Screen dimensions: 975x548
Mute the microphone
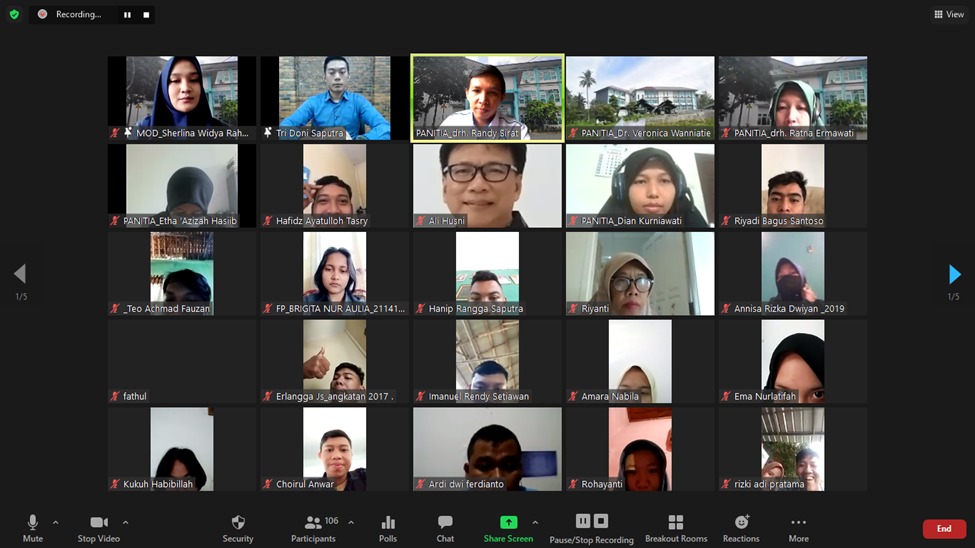click(33, 523)
